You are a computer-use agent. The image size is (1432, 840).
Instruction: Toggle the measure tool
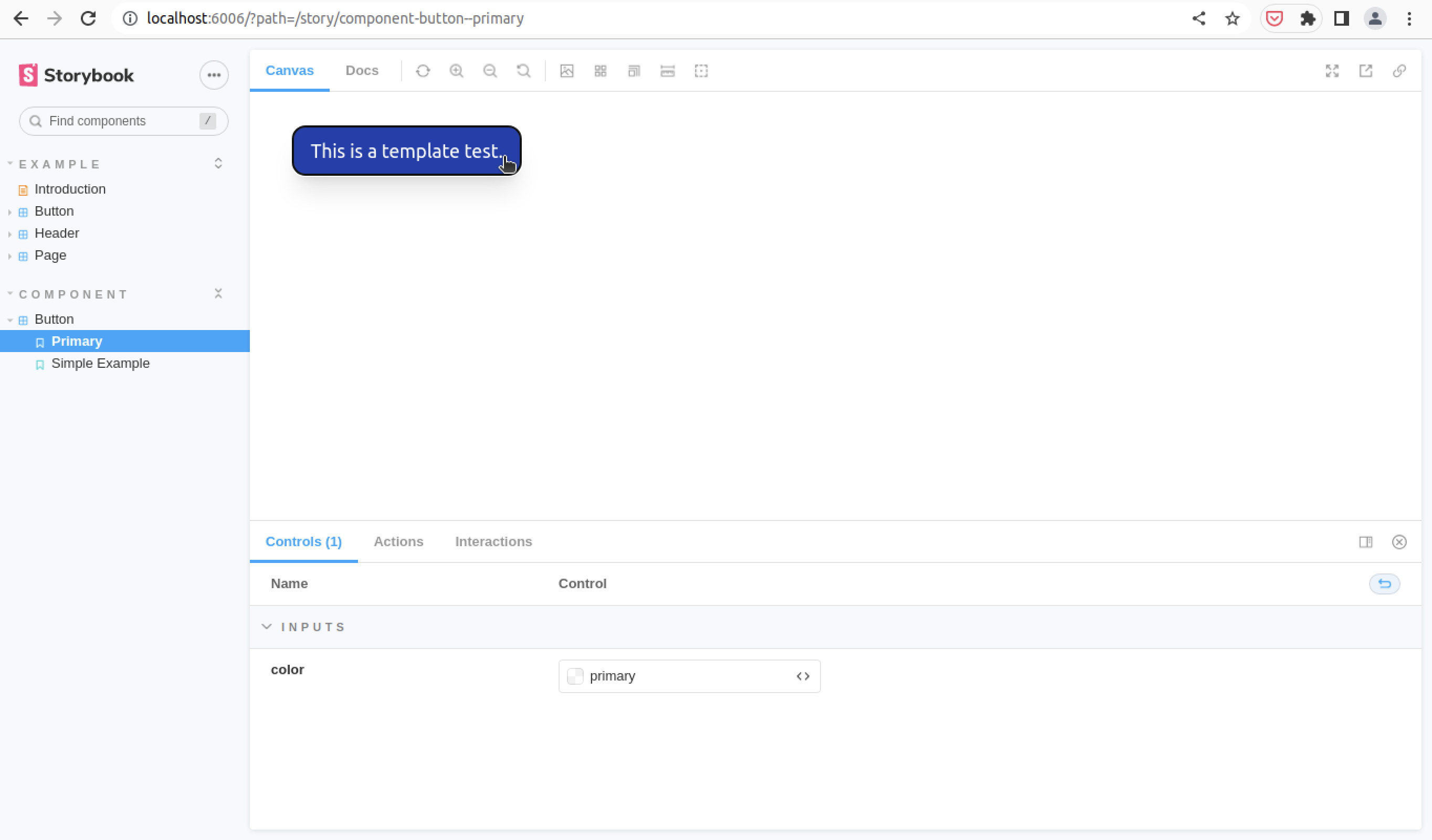[x=667, y=71]
